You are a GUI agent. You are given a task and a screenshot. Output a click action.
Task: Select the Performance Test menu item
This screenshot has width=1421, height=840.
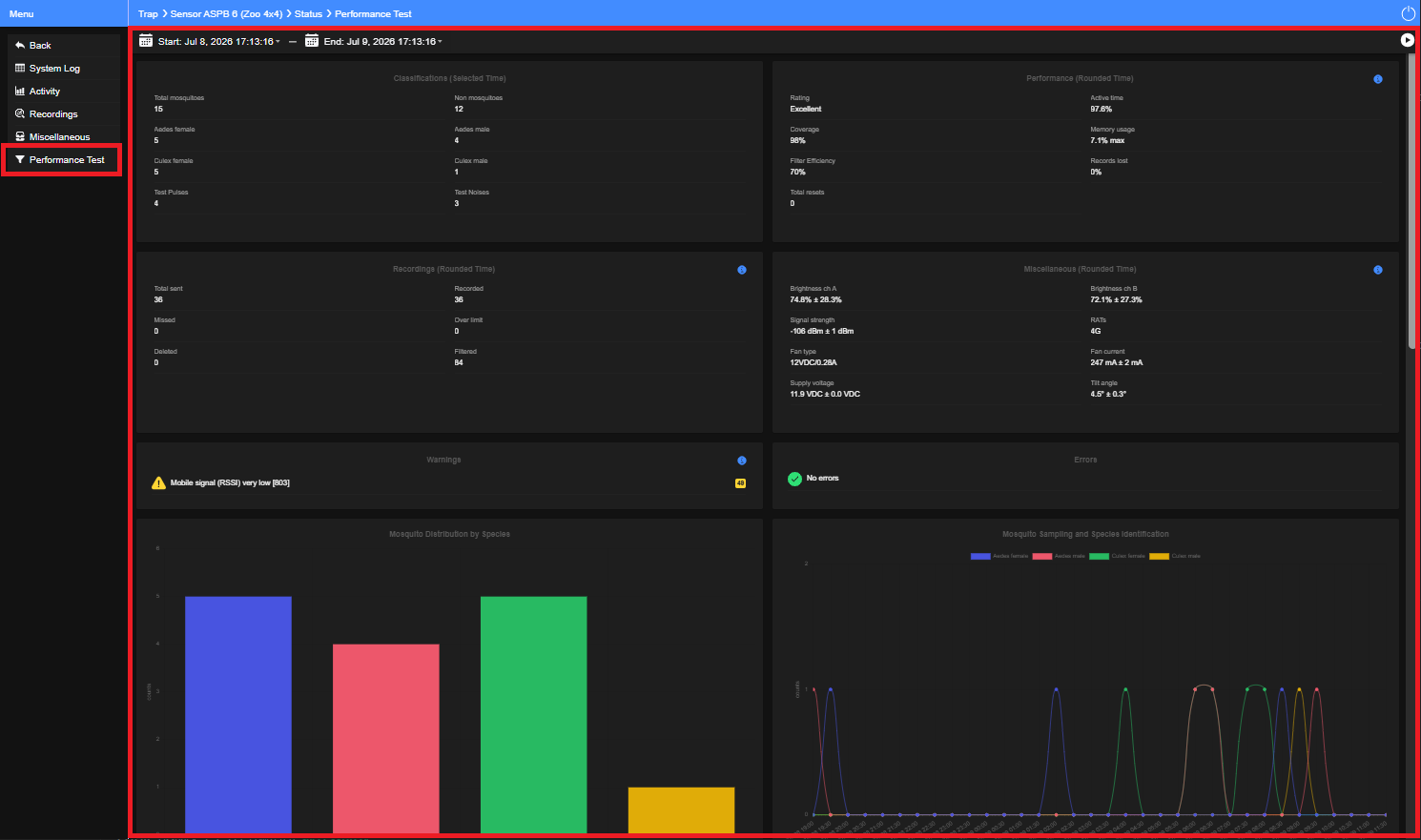click(62, 160)
